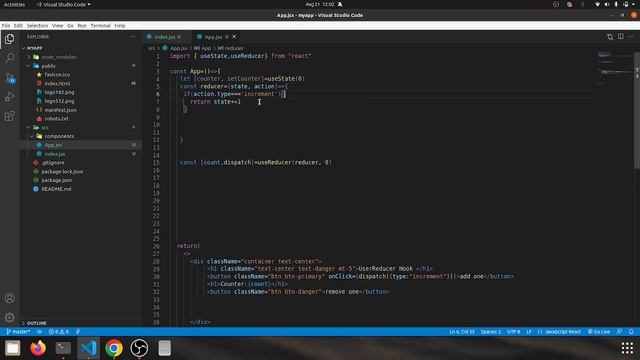This screenshot has width=640, height=360.
Task: Split the editor to the right
Action: pos(620,36)
